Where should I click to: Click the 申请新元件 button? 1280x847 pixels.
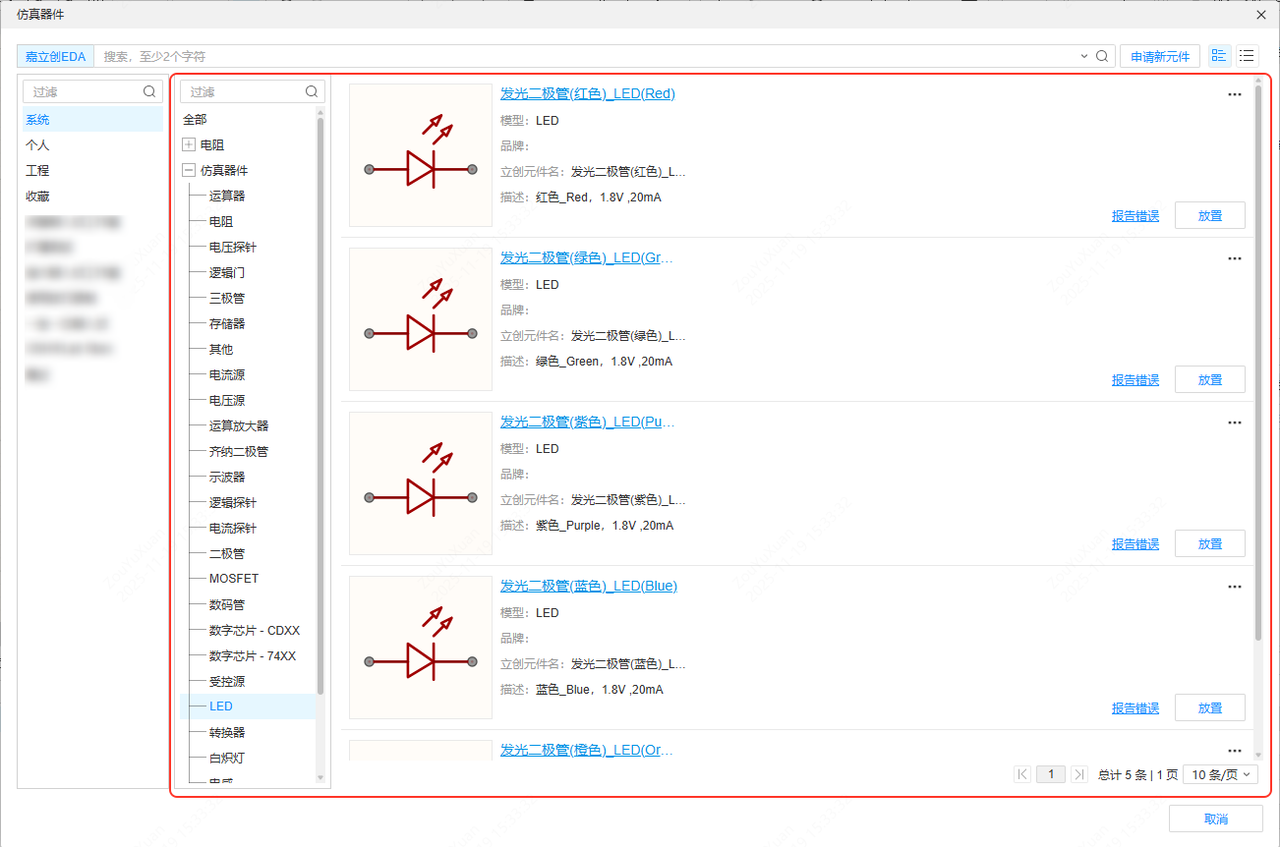(1159, 57)
